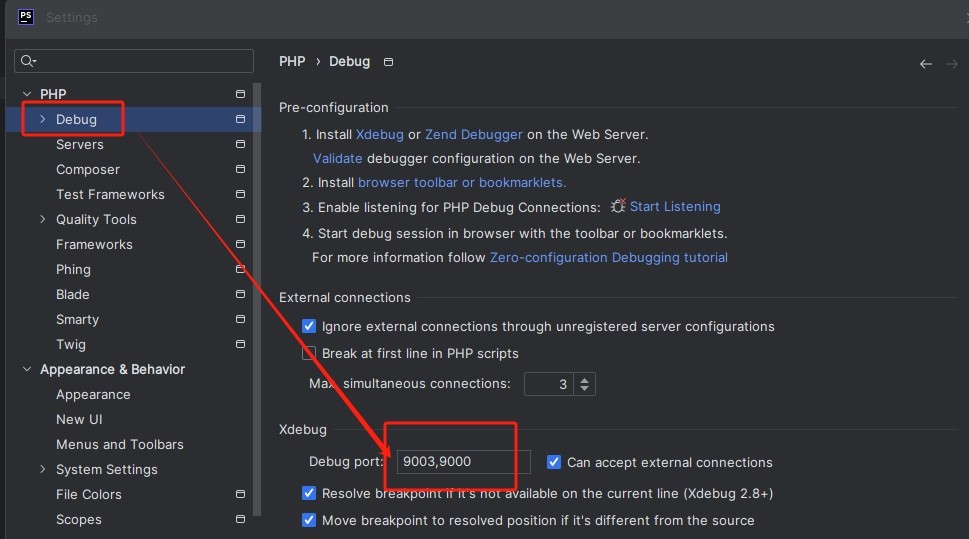Select Test Frameworks in settings tree
Viewport: 969px width, 539px height.
[x=110, y=195]
